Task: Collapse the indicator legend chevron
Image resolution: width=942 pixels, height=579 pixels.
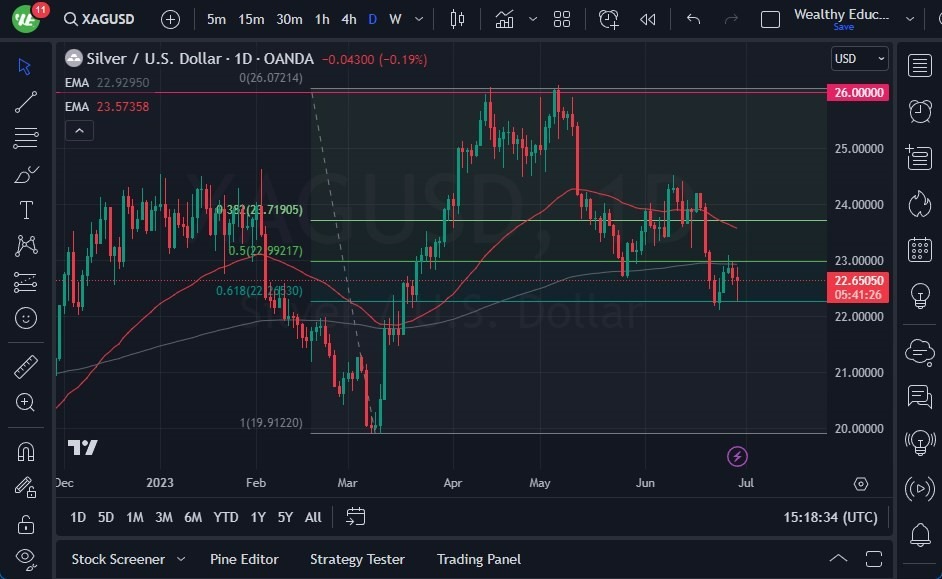Action: click(79, 130)
